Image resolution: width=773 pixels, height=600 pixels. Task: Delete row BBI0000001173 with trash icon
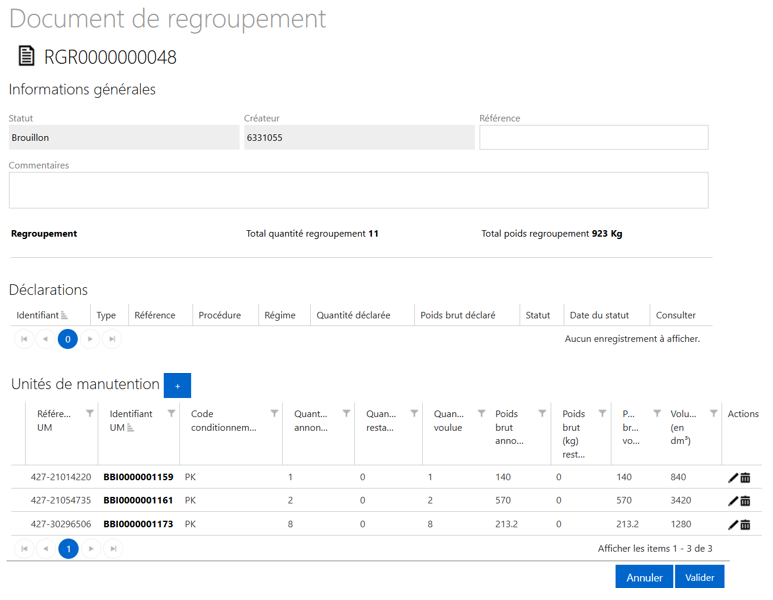pyautogui.click(x=746, y=524)
